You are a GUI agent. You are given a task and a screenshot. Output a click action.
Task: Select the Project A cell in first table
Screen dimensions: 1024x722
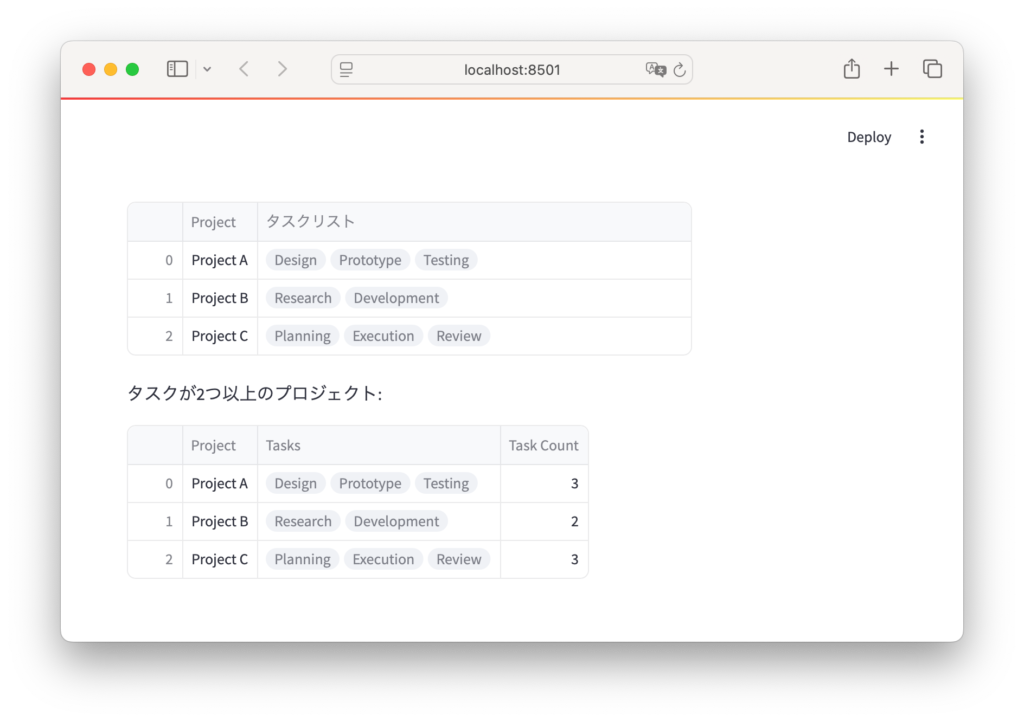[220, 260]
